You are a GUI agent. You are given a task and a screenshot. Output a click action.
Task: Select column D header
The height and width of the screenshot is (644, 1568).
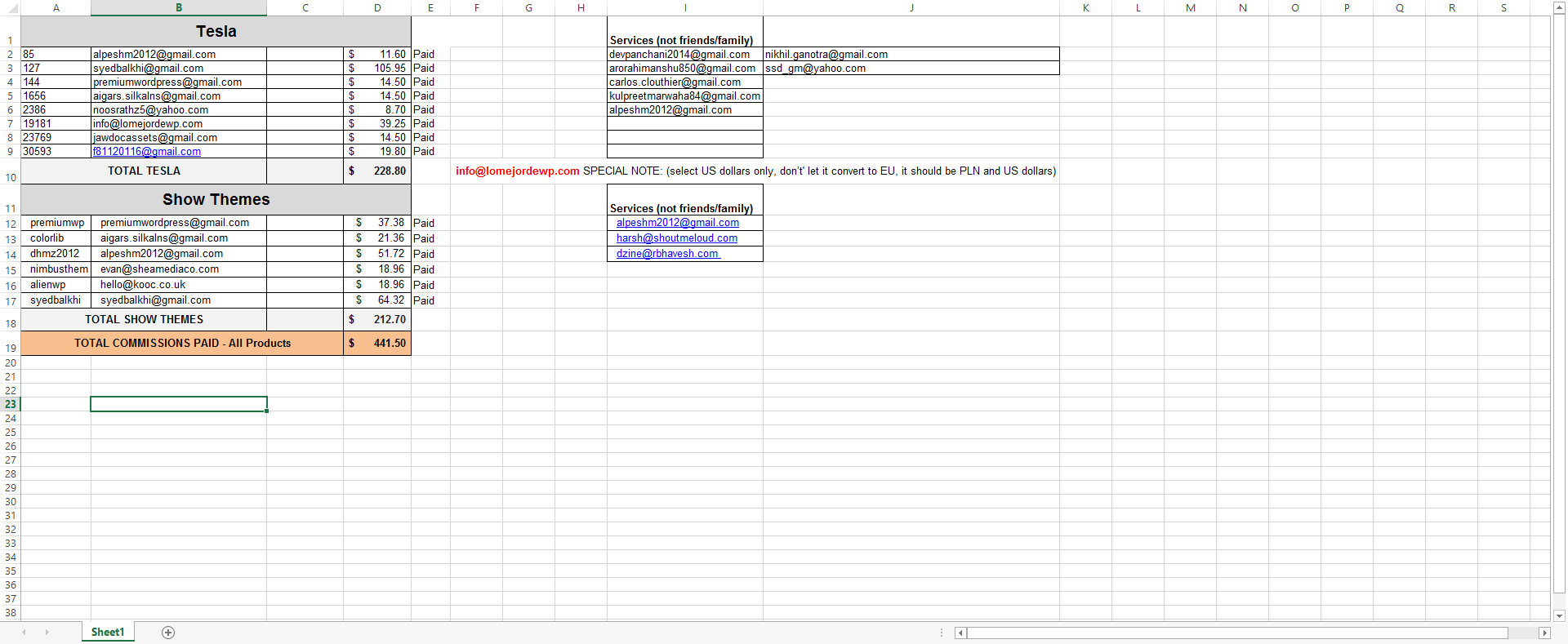(377, 7)
